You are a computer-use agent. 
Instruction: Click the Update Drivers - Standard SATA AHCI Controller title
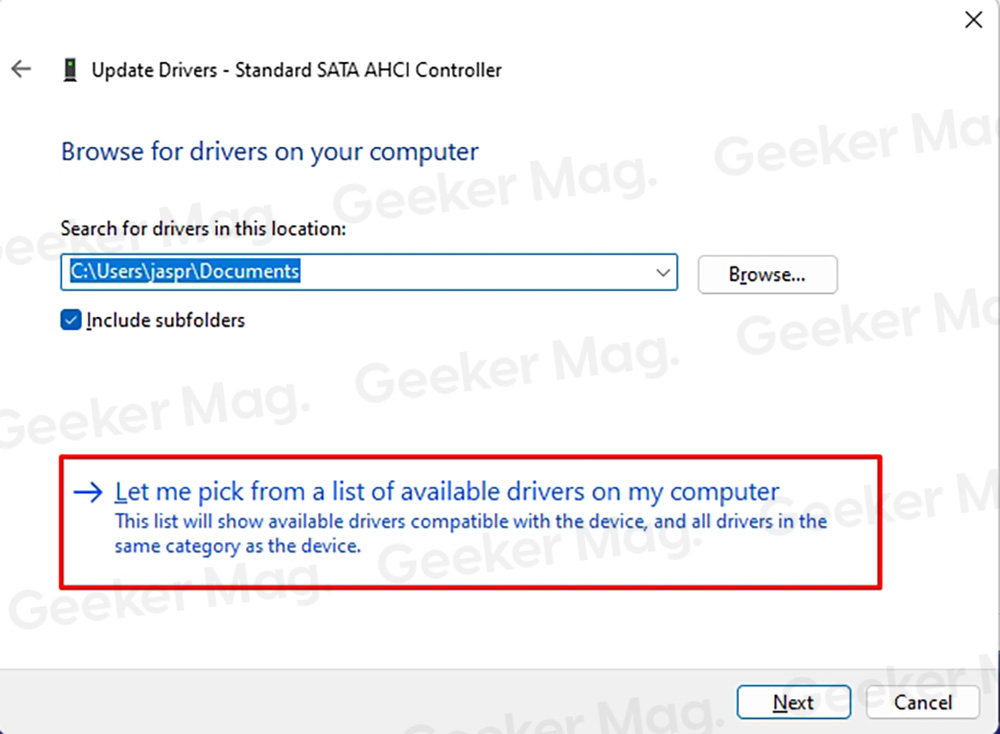(x=297, y=70)
